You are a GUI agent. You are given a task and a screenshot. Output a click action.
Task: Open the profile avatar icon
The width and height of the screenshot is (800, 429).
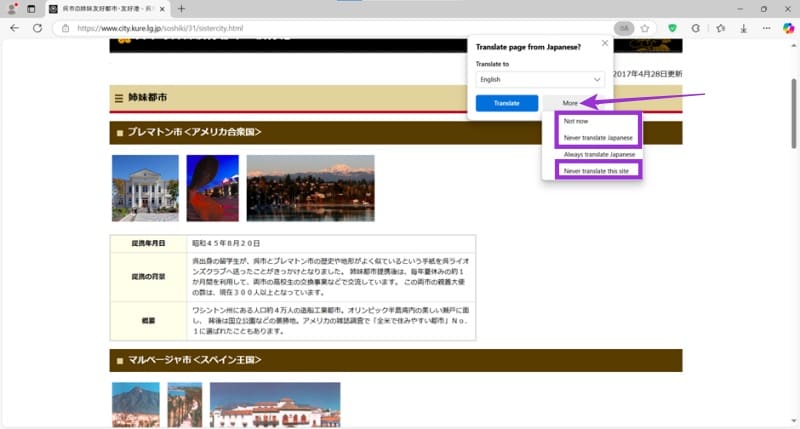(x=11, y=8)
